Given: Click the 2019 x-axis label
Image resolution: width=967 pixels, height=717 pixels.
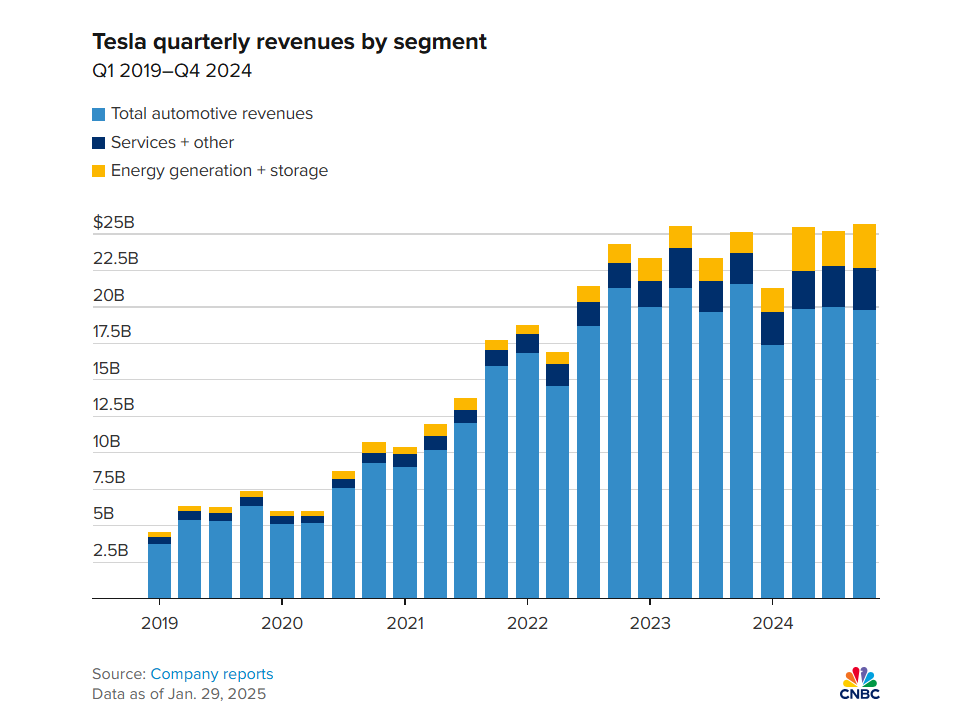Looking at the screenshot, I should click(160, 623).
